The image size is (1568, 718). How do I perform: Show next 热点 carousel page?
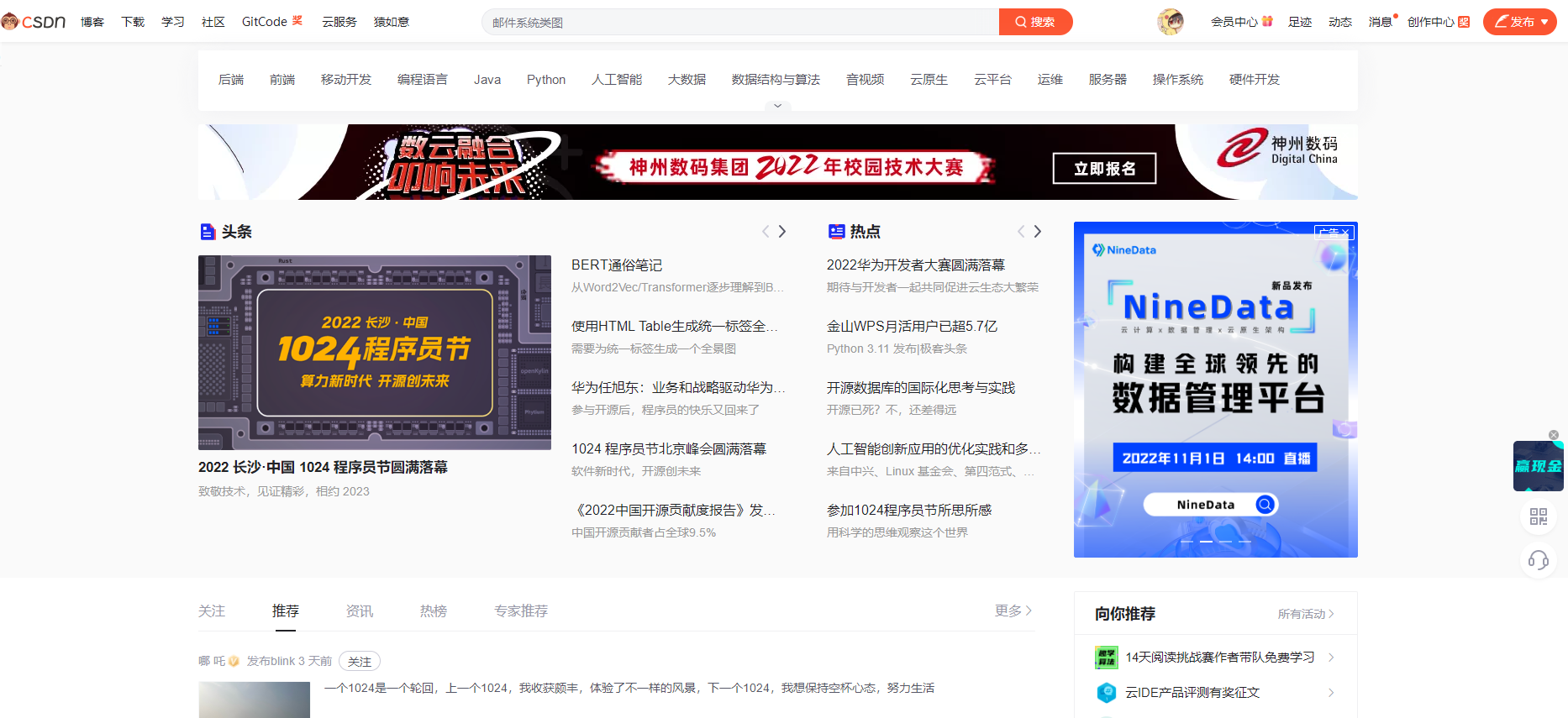point(1038,231)
